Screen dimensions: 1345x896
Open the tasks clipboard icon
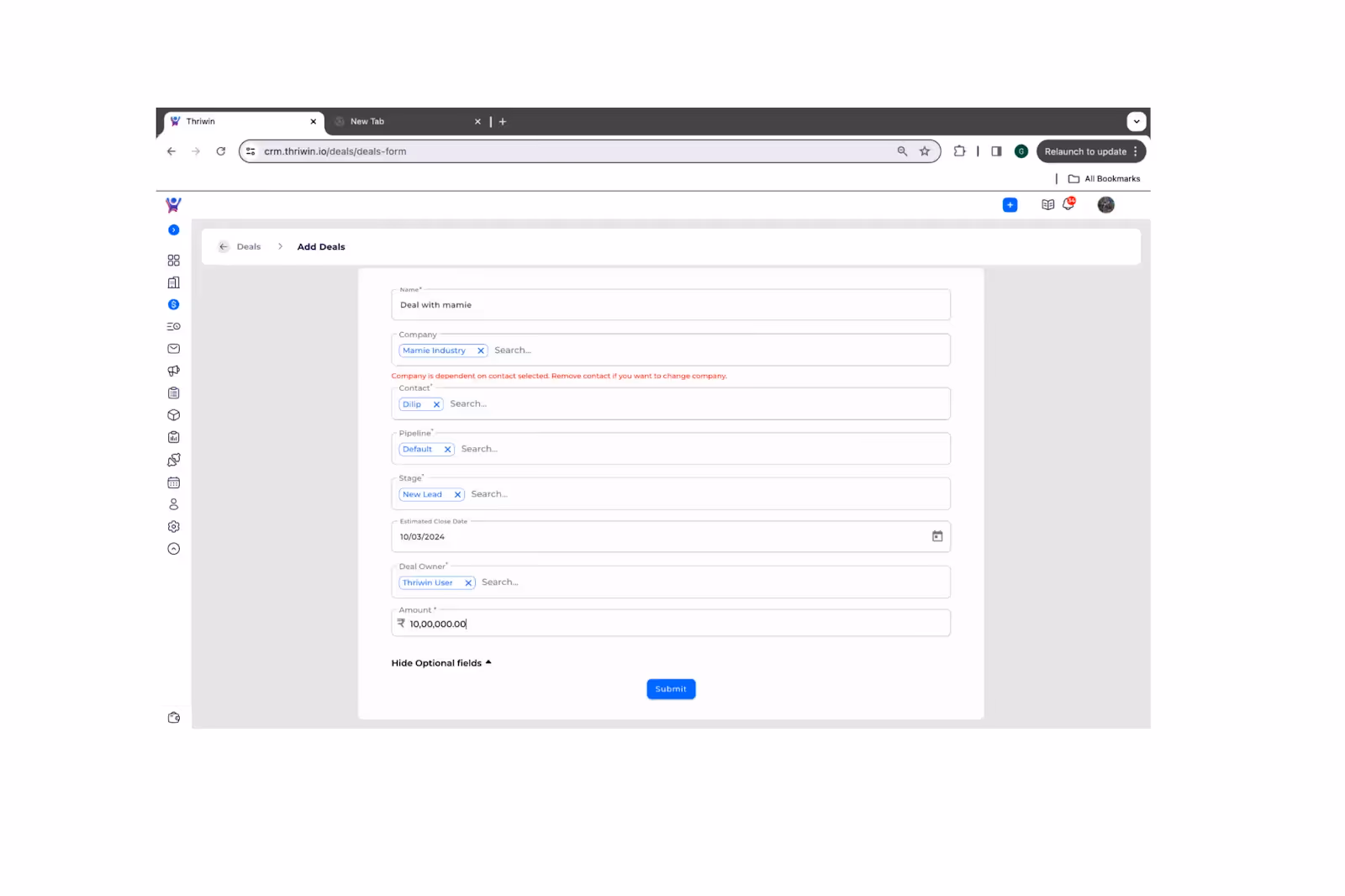pyautogui.click(x=173, y=393)
